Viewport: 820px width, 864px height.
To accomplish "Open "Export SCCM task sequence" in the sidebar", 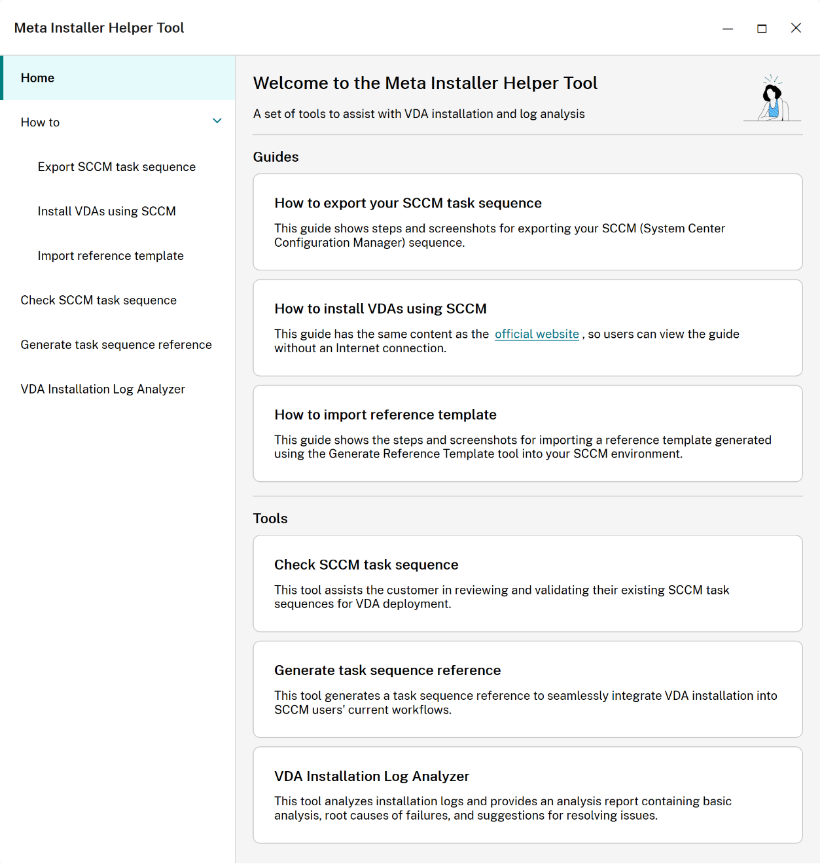I will pyautogui.click(x=116, y=167).
